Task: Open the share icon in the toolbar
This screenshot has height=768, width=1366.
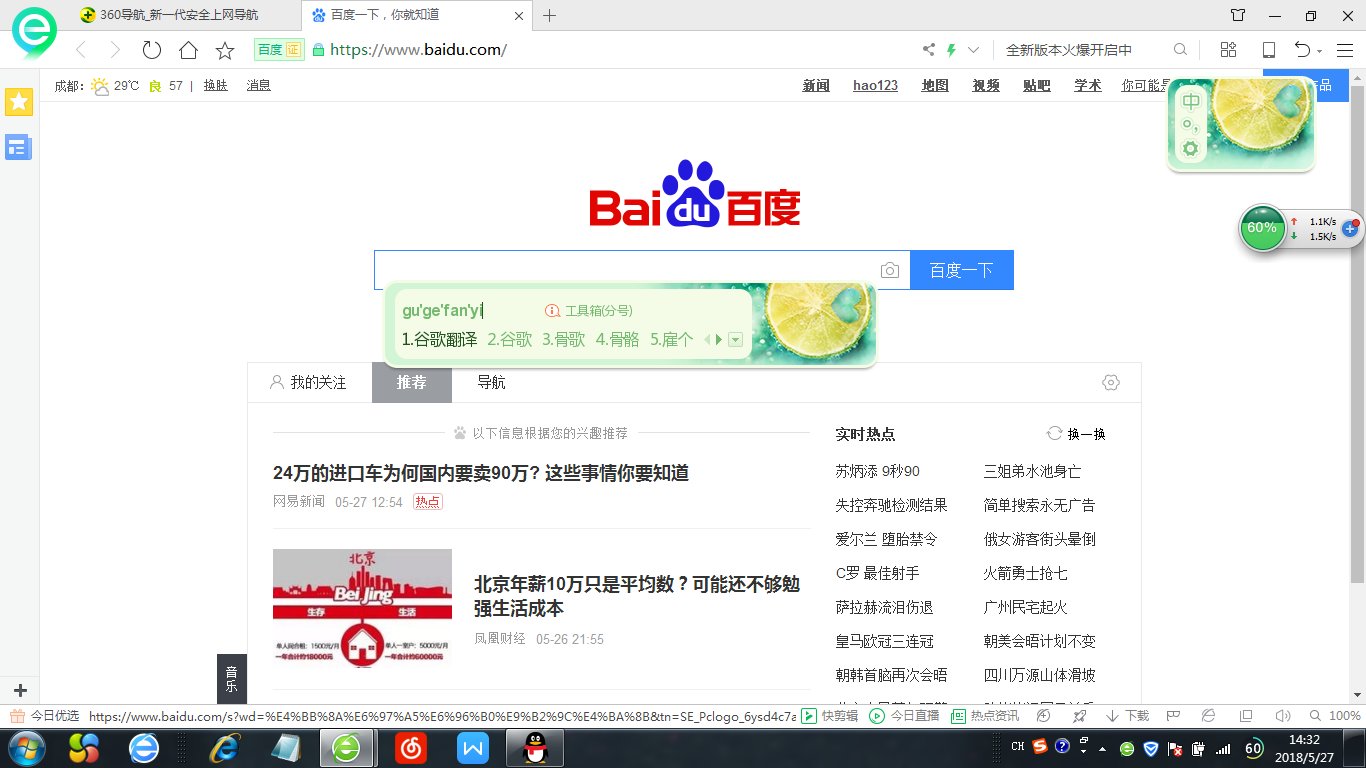Action: point(926,49)
